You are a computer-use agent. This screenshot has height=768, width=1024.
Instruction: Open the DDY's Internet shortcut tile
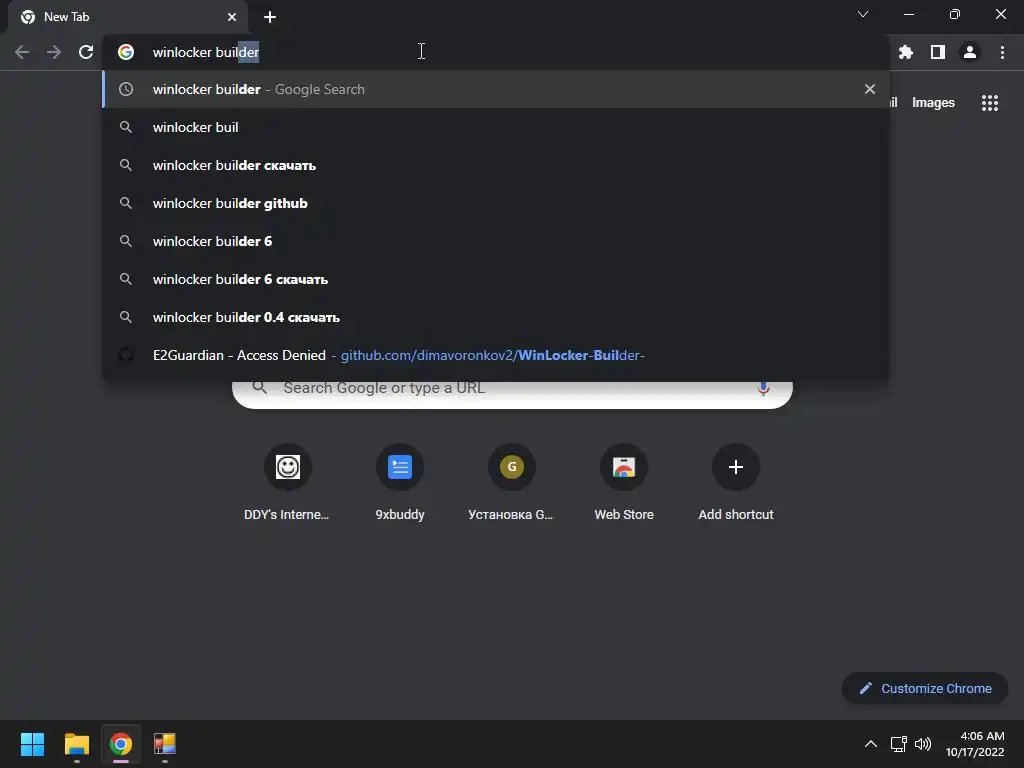287,482
